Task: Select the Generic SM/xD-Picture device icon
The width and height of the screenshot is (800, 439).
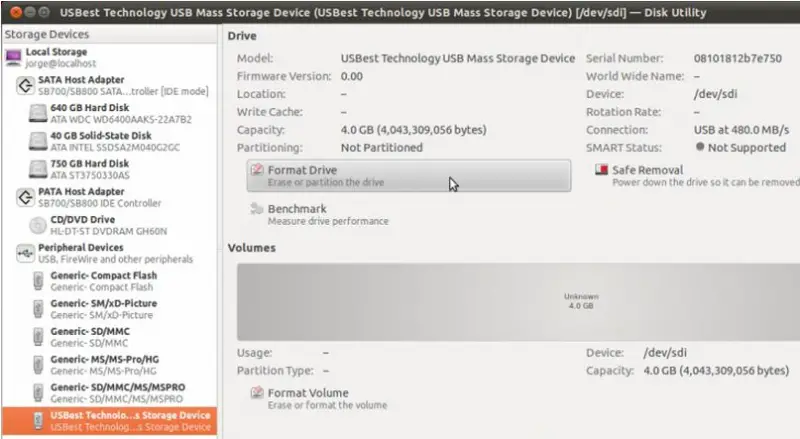Action: click(x=38, y=309)
